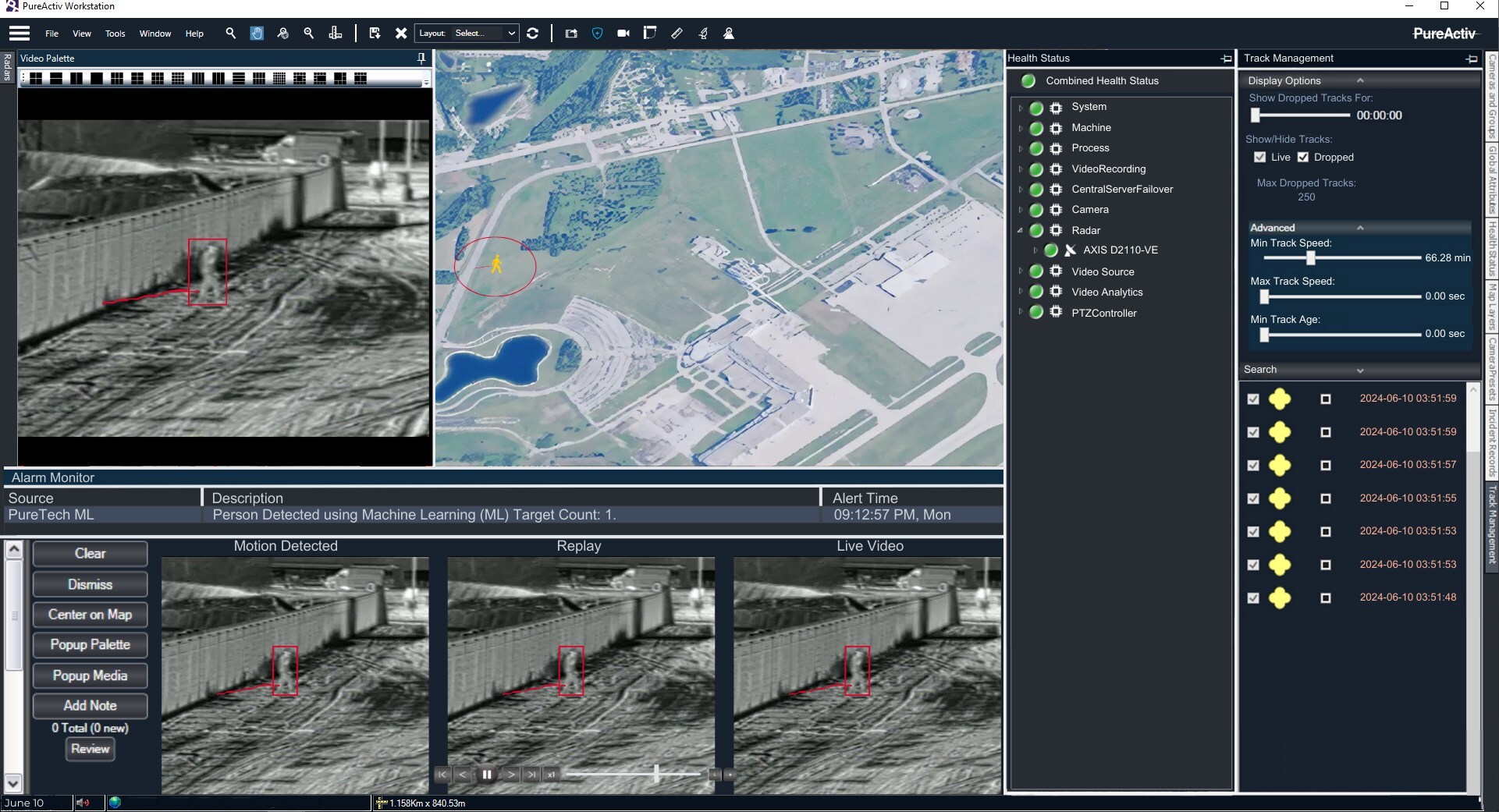Click the camera video icon in toolbar
The height and width of the screenshot is (812, 1499).
(623, 34)
